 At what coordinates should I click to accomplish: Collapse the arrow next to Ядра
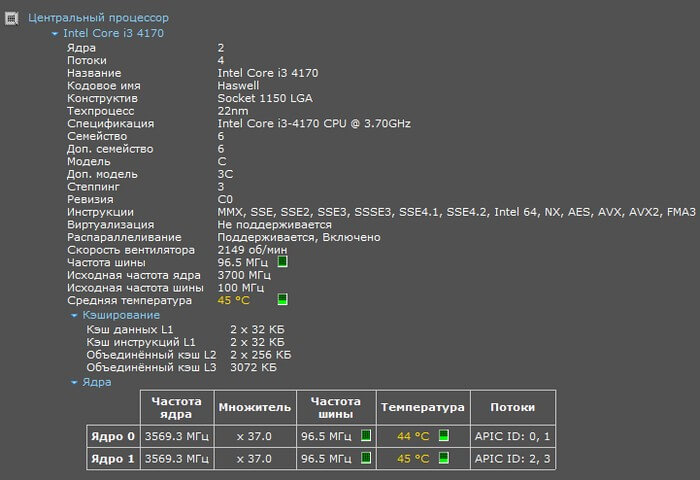pos(74,382)
